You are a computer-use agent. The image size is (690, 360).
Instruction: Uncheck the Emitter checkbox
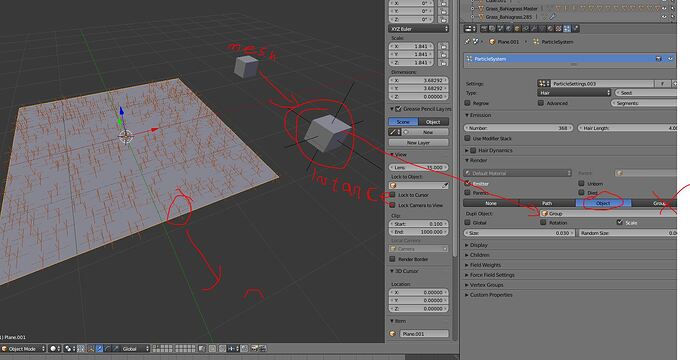point(467,183)
